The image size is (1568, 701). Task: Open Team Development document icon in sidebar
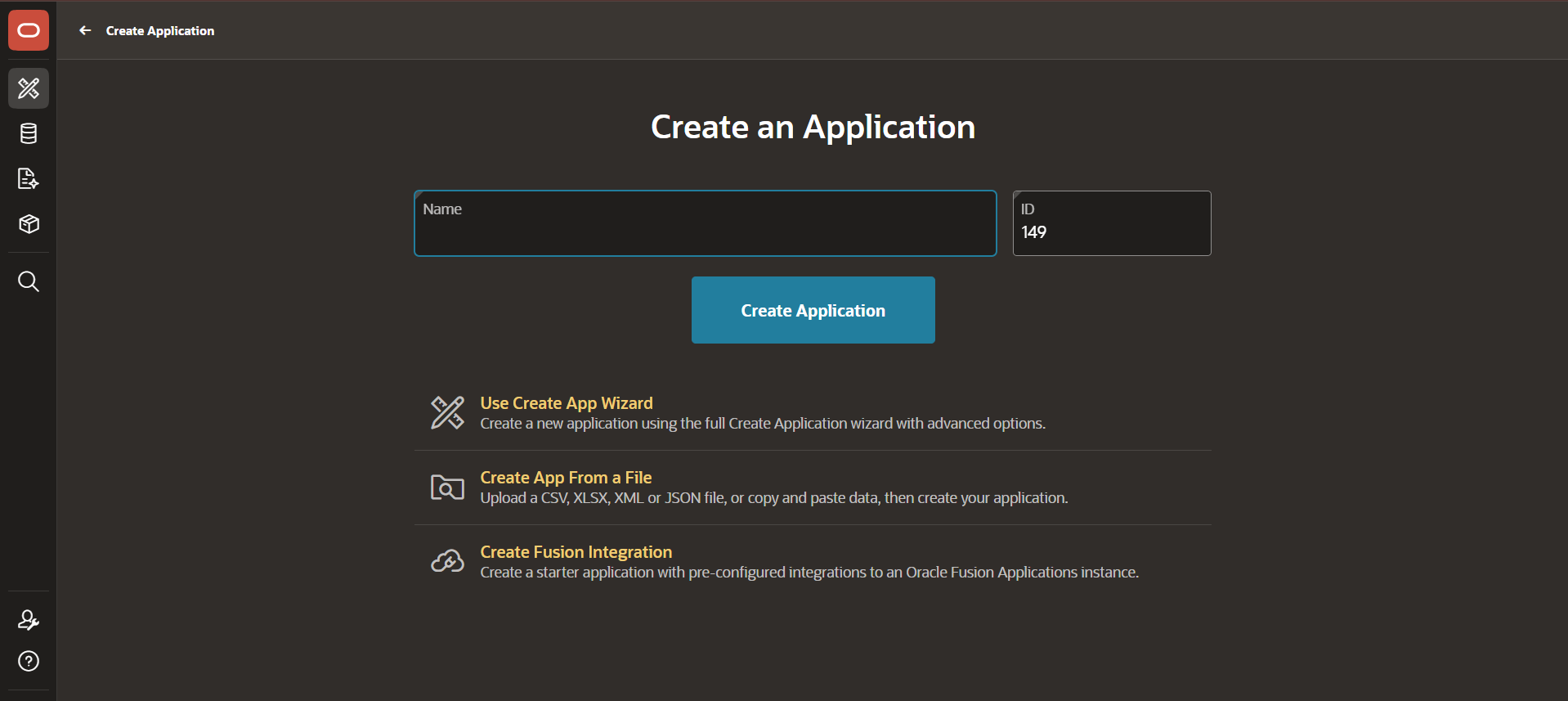tap(29, 178)
